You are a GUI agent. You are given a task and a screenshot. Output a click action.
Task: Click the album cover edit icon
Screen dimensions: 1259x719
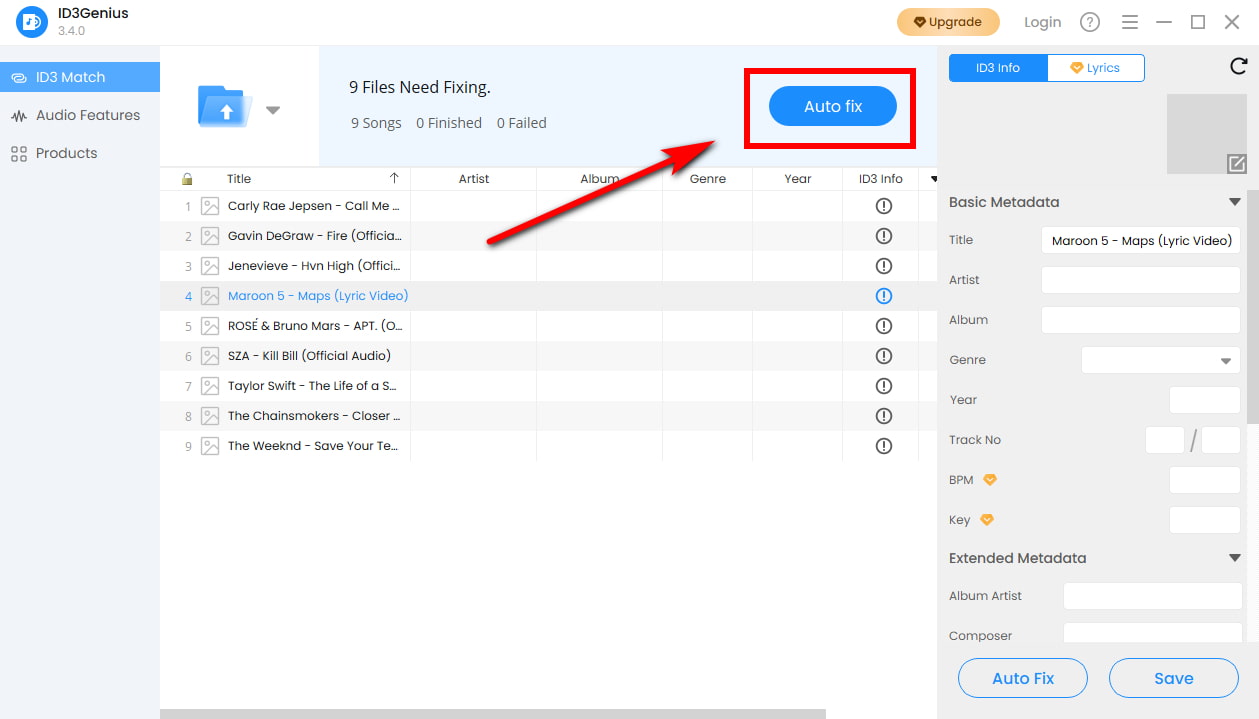pos(1236,164)
